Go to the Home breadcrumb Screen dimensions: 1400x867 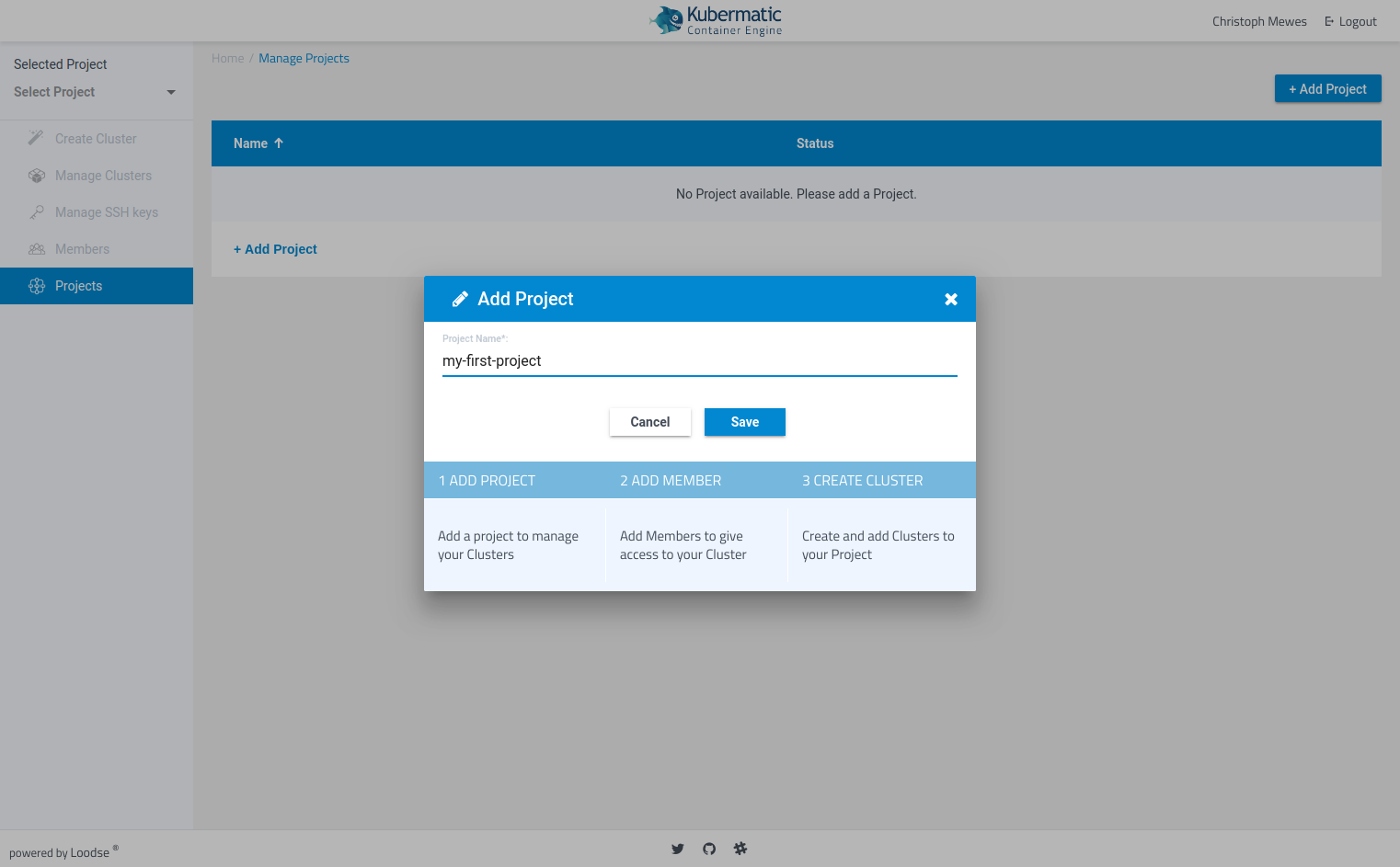click(228, 58)
